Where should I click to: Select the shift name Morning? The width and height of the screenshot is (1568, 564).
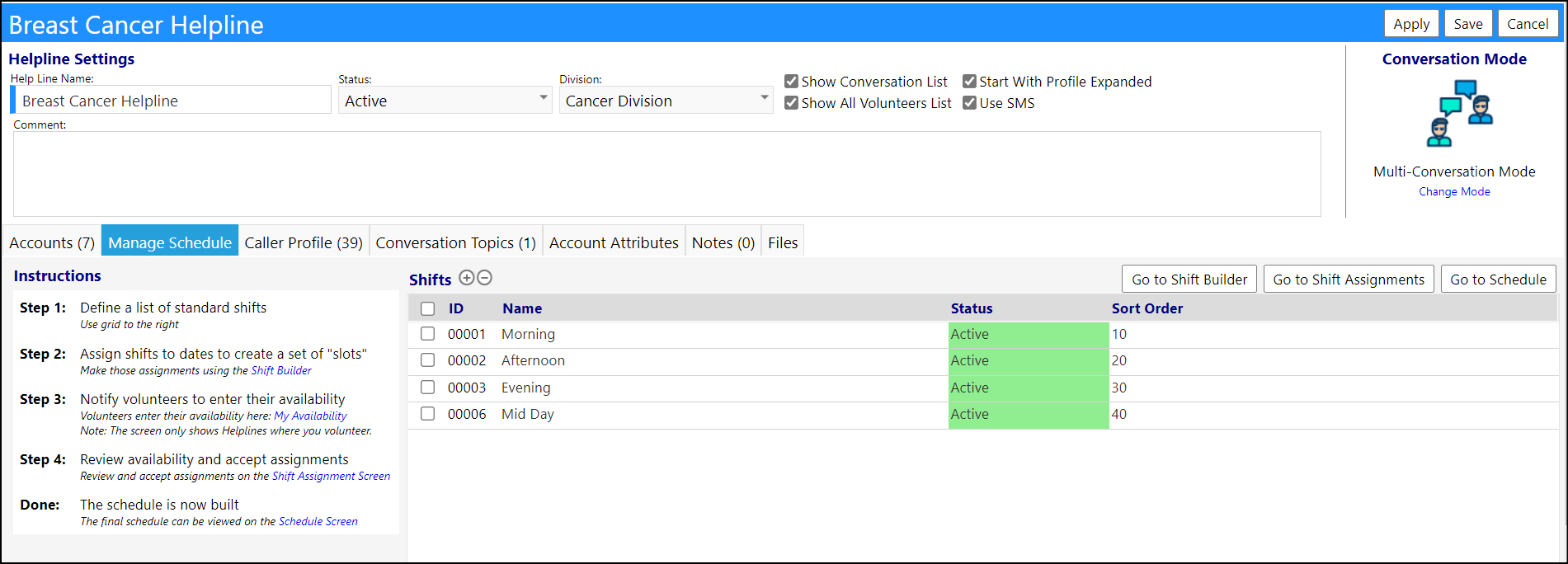pyautogui.click(x=528, y=334)
